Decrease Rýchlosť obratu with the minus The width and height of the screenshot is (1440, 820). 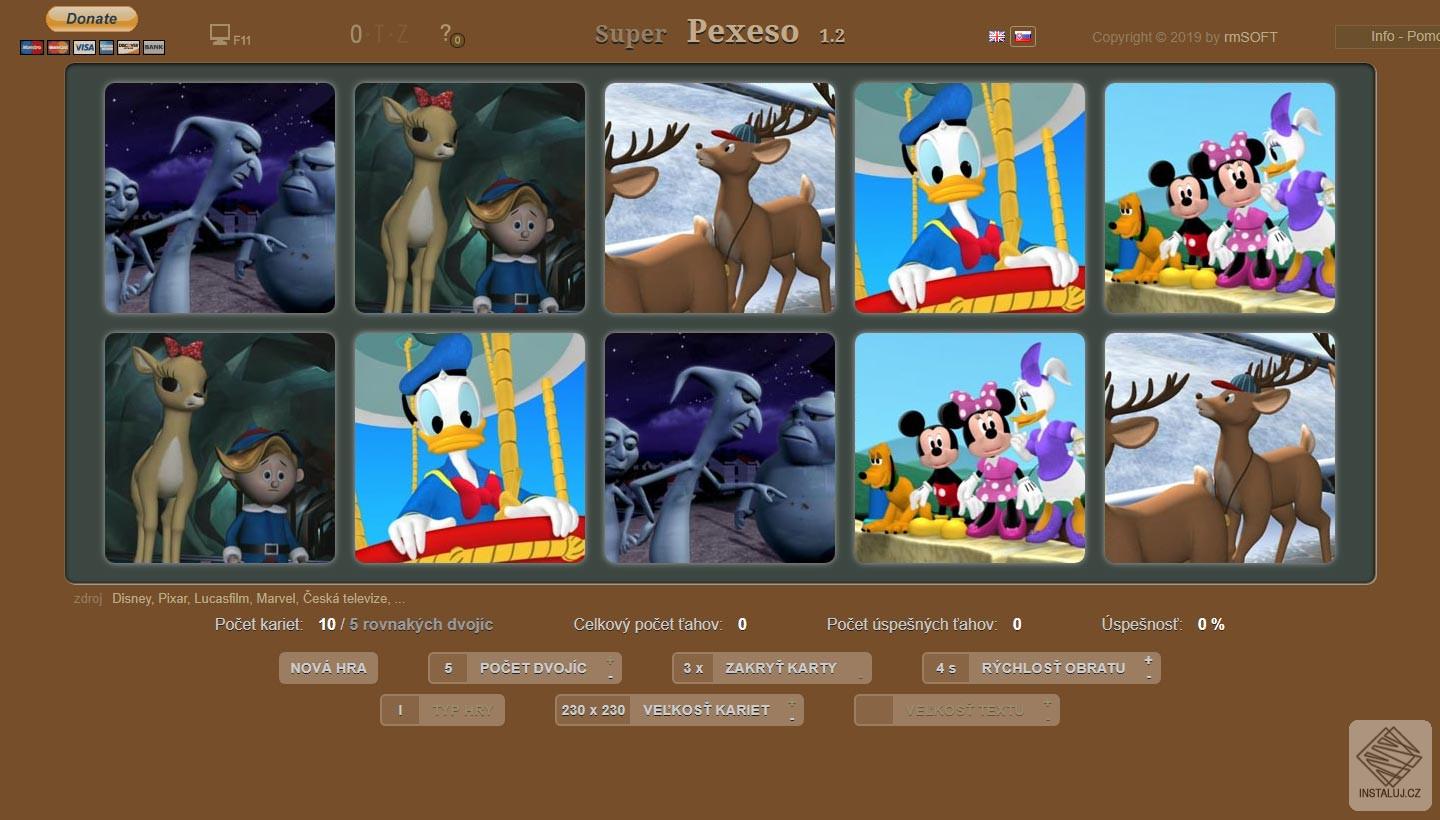tap(1148, 676)
